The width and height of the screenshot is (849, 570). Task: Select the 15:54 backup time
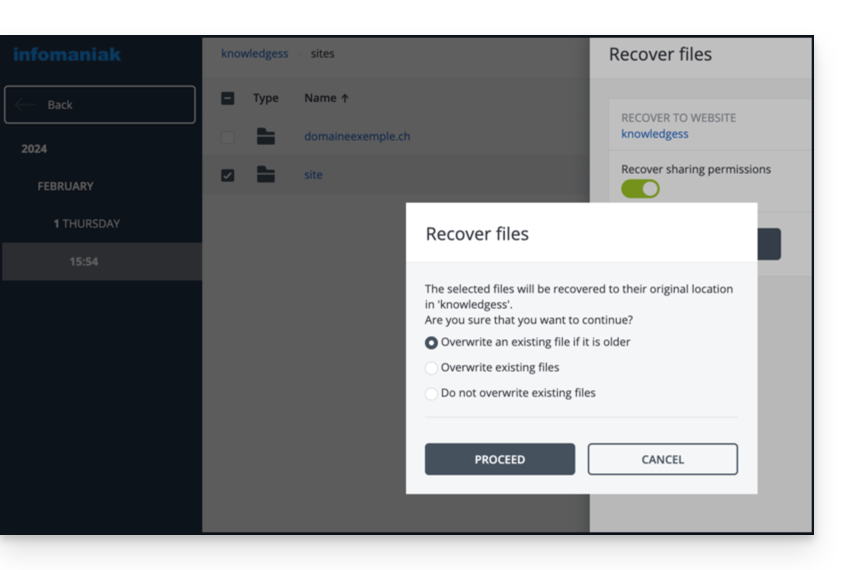click(84, 262)
